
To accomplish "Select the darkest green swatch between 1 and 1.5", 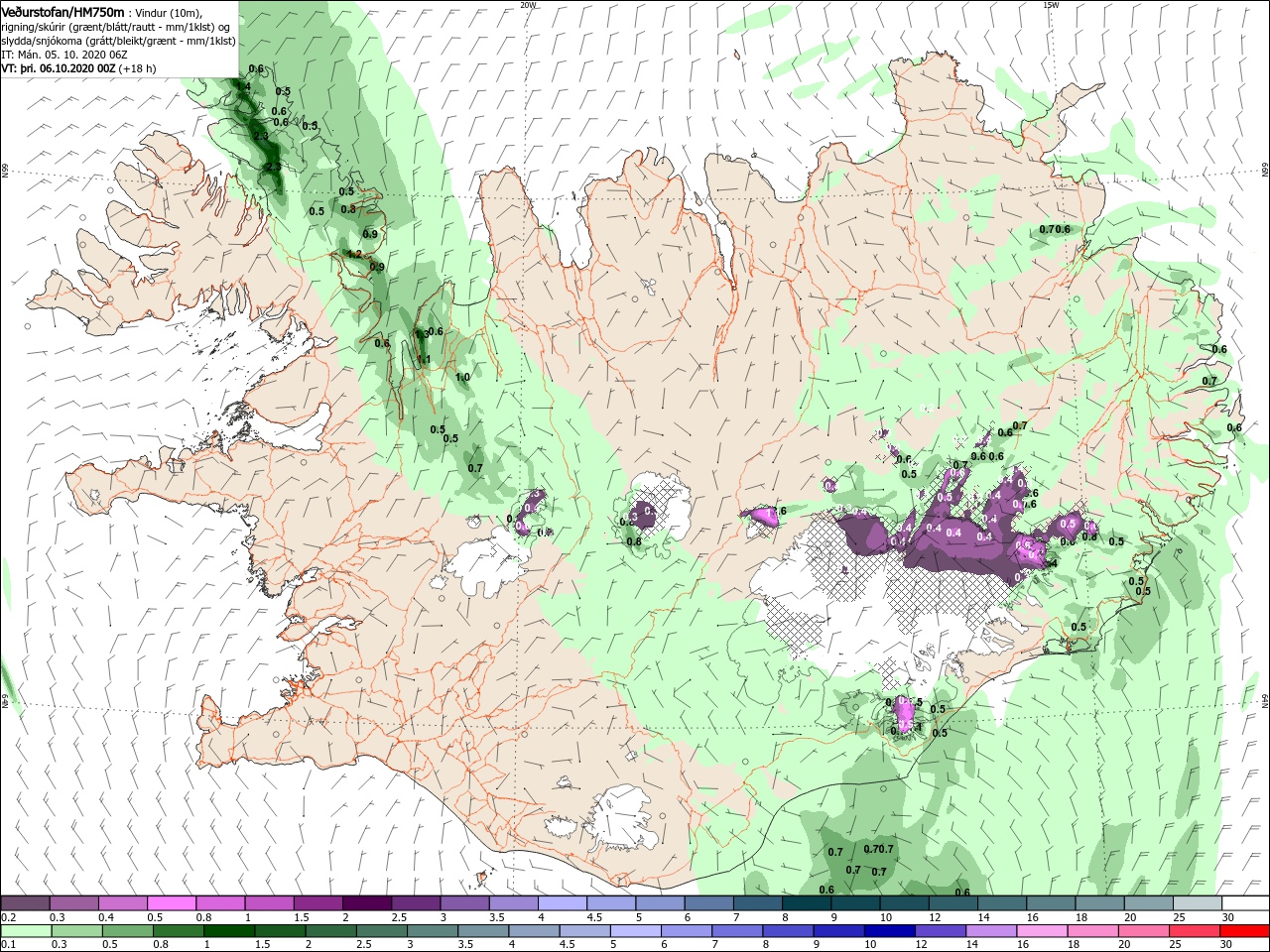I will [x=229, y=931].
